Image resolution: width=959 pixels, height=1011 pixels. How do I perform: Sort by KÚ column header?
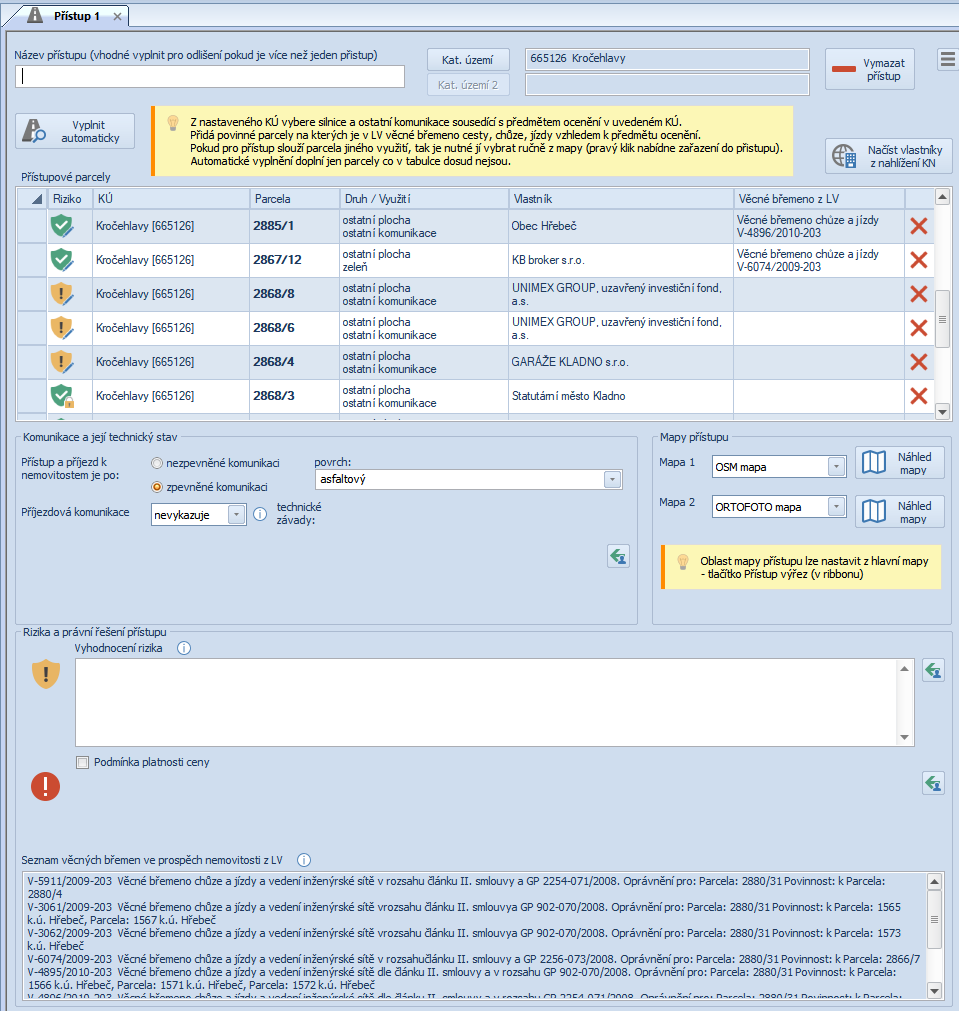[171, 199]
